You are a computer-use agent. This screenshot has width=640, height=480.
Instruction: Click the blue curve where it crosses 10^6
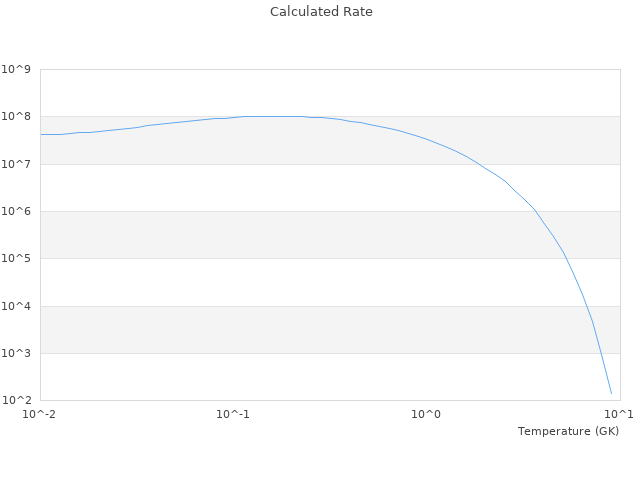[536, 211]
